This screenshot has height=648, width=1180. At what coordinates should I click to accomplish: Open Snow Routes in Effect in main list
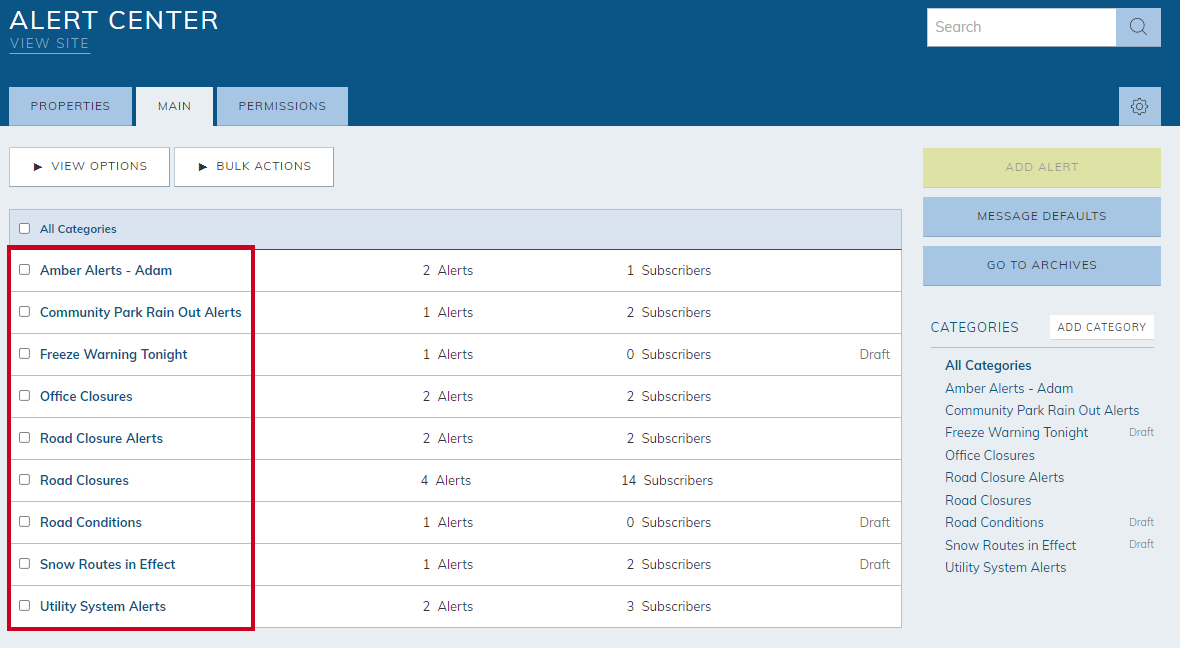pyautogui.click(x=108, y=564)
